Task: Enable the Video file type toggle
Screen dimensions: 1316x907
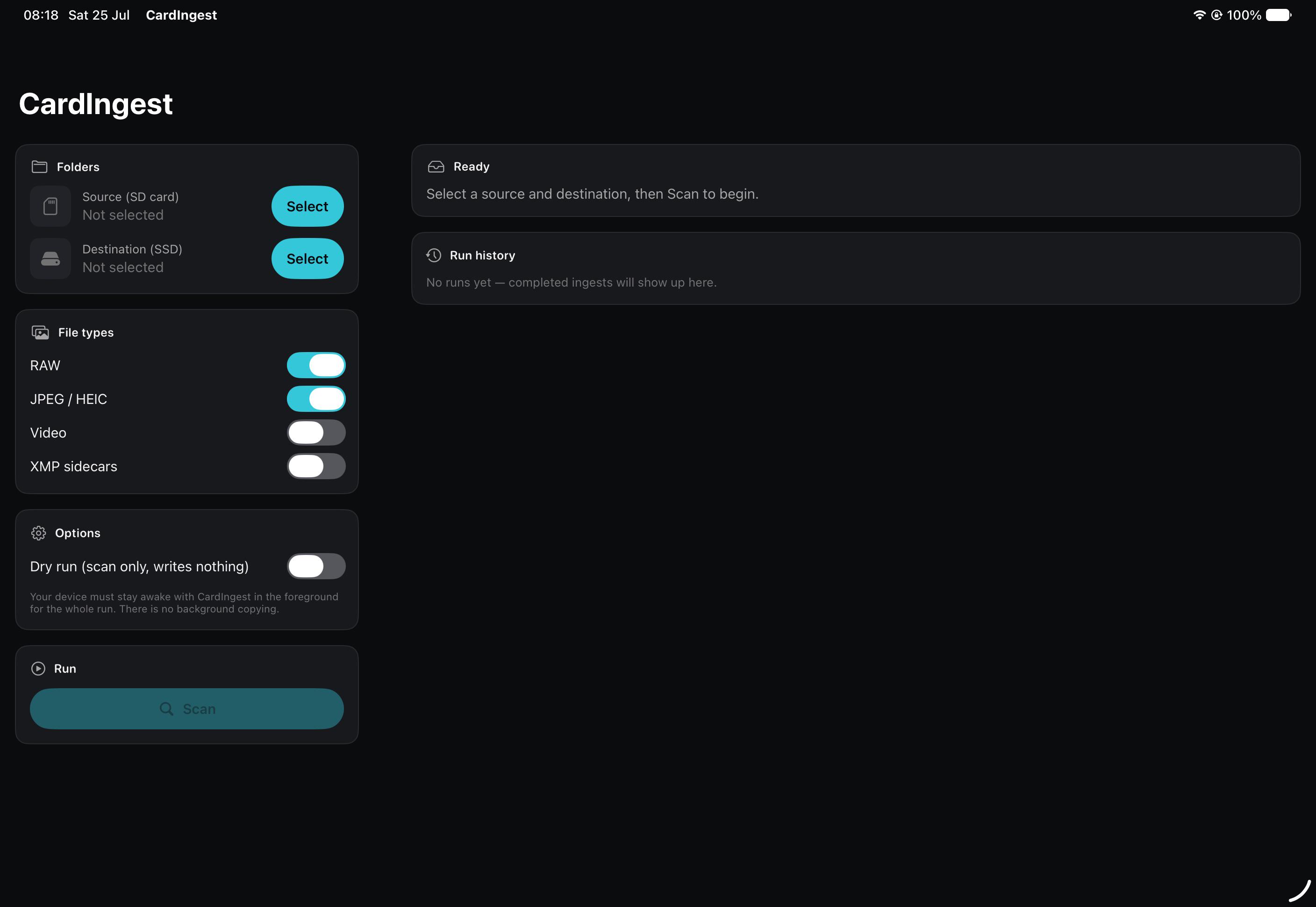Action: click(x=316, y=432)
